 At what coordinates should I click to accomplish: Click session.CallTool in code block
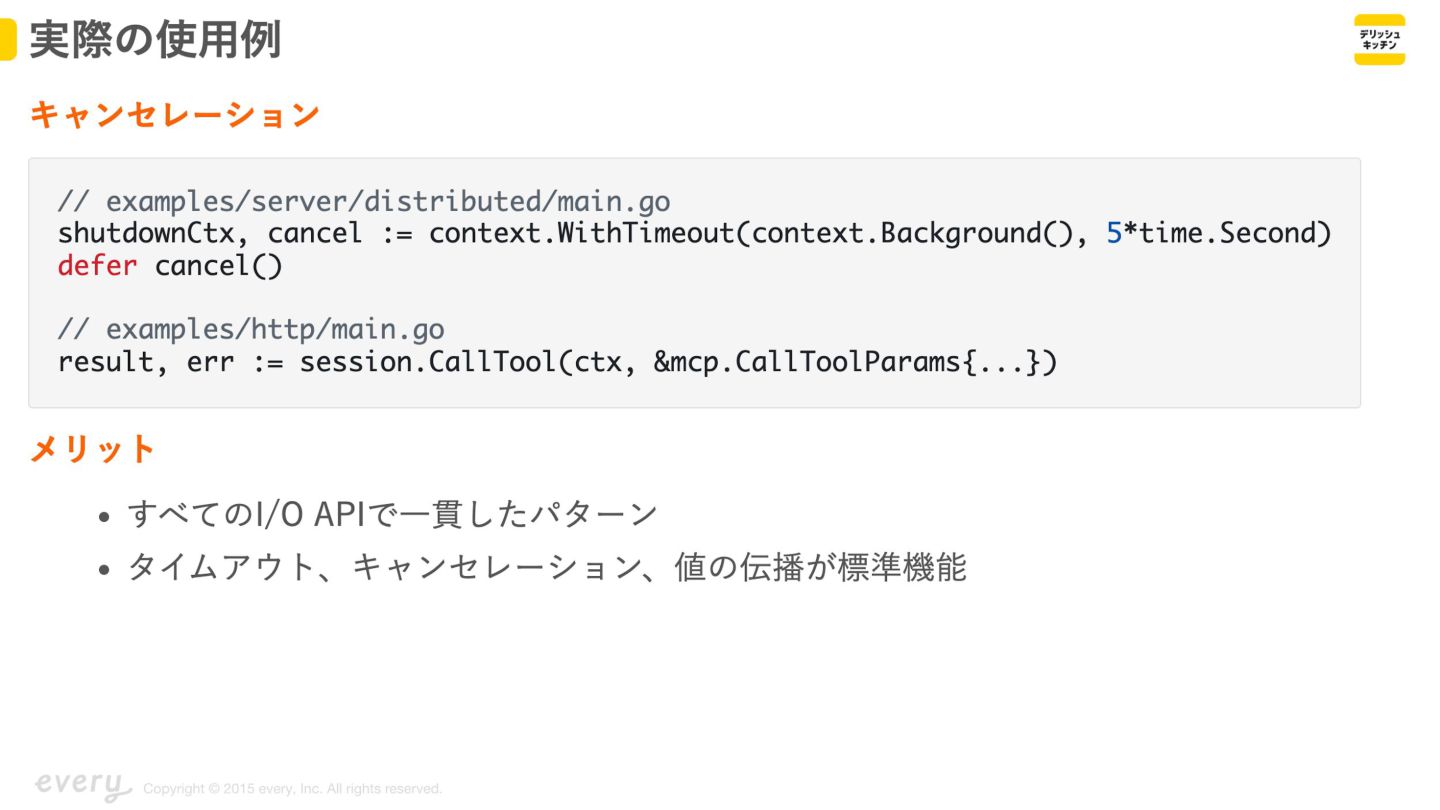tap(426, 362)
